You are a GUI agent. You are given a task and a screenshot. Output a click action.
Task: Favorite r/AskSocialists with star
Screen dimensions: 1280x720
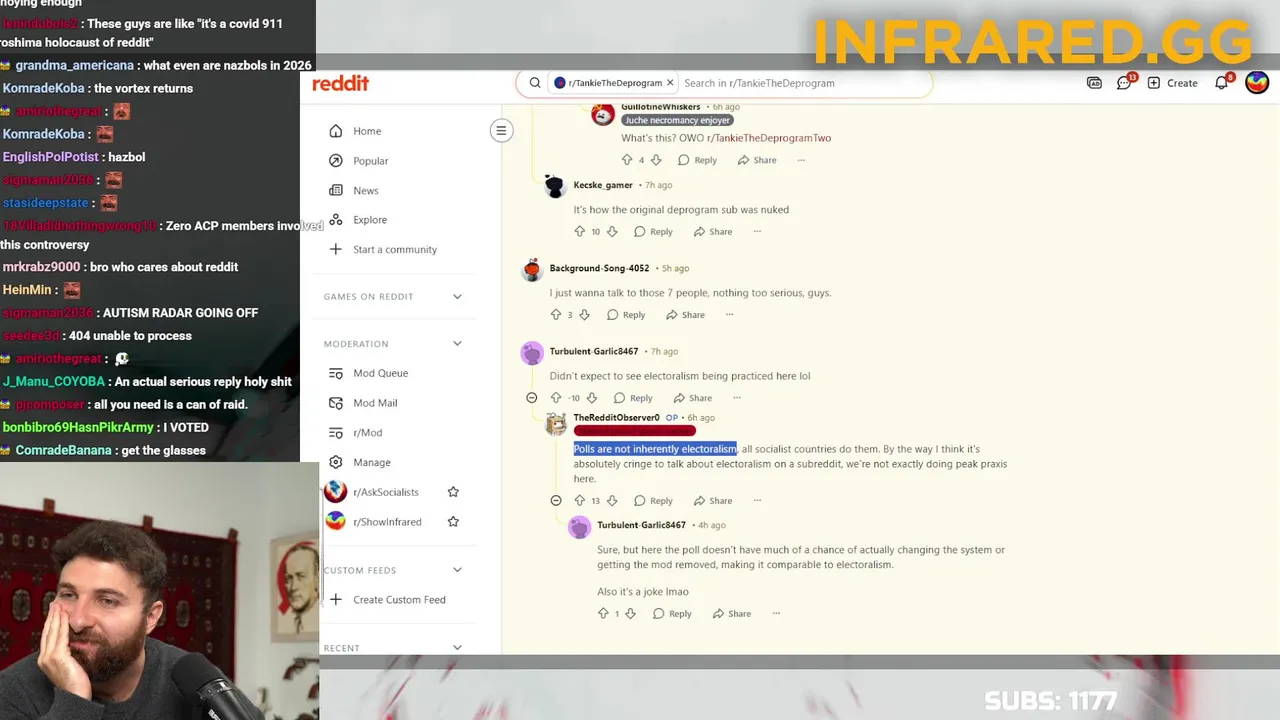pyautogui.click(x=453, y=492)
